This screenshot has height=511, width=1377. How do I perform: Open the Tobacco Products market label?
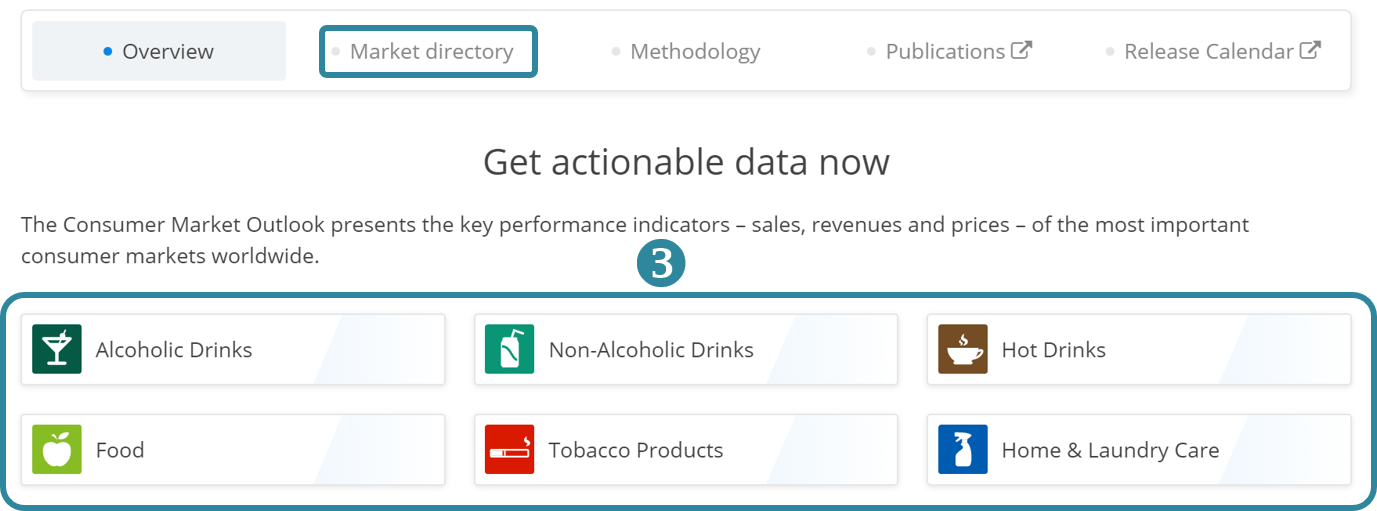635,450
